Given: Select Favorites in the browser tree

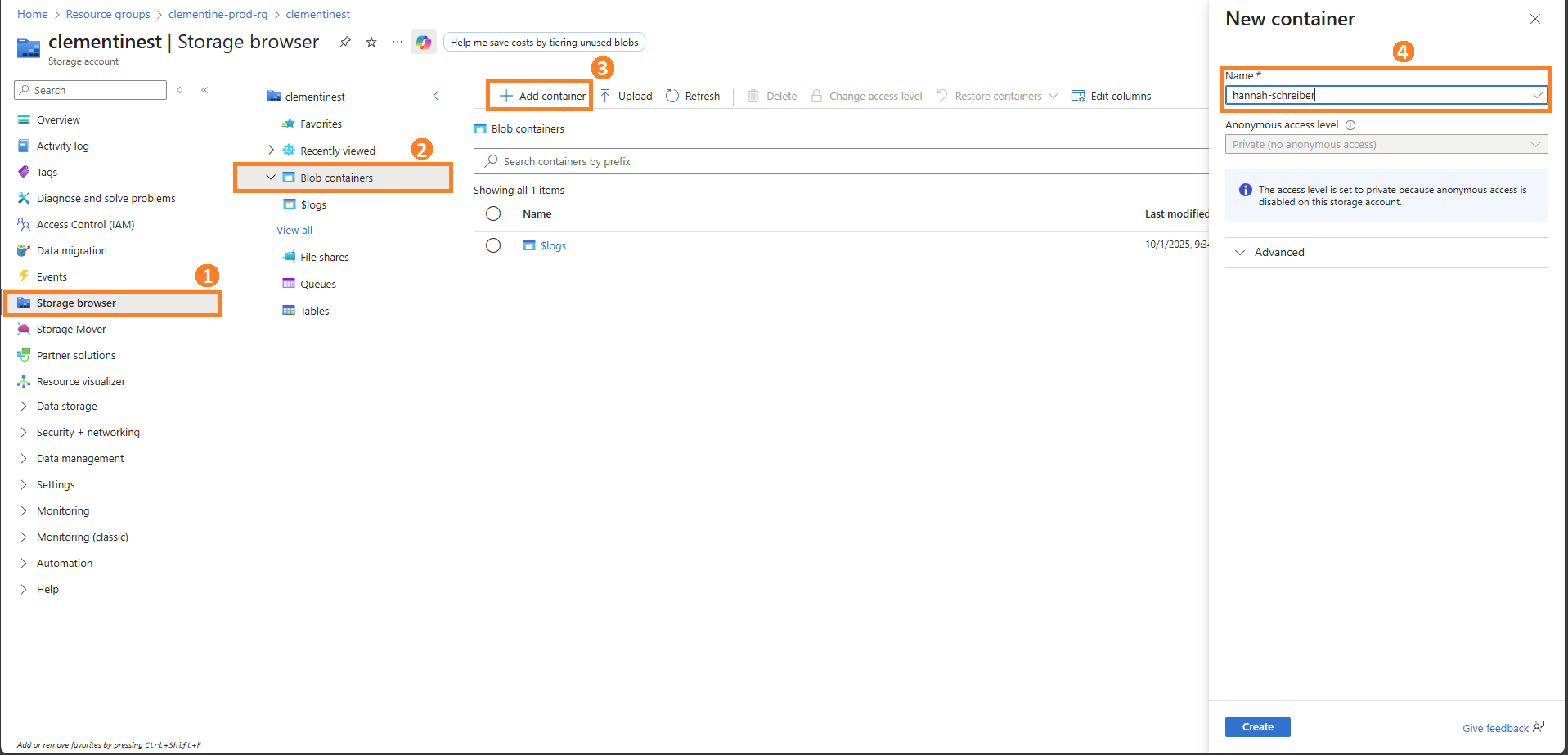Looking at the screenshot, I should click(321, 124).
